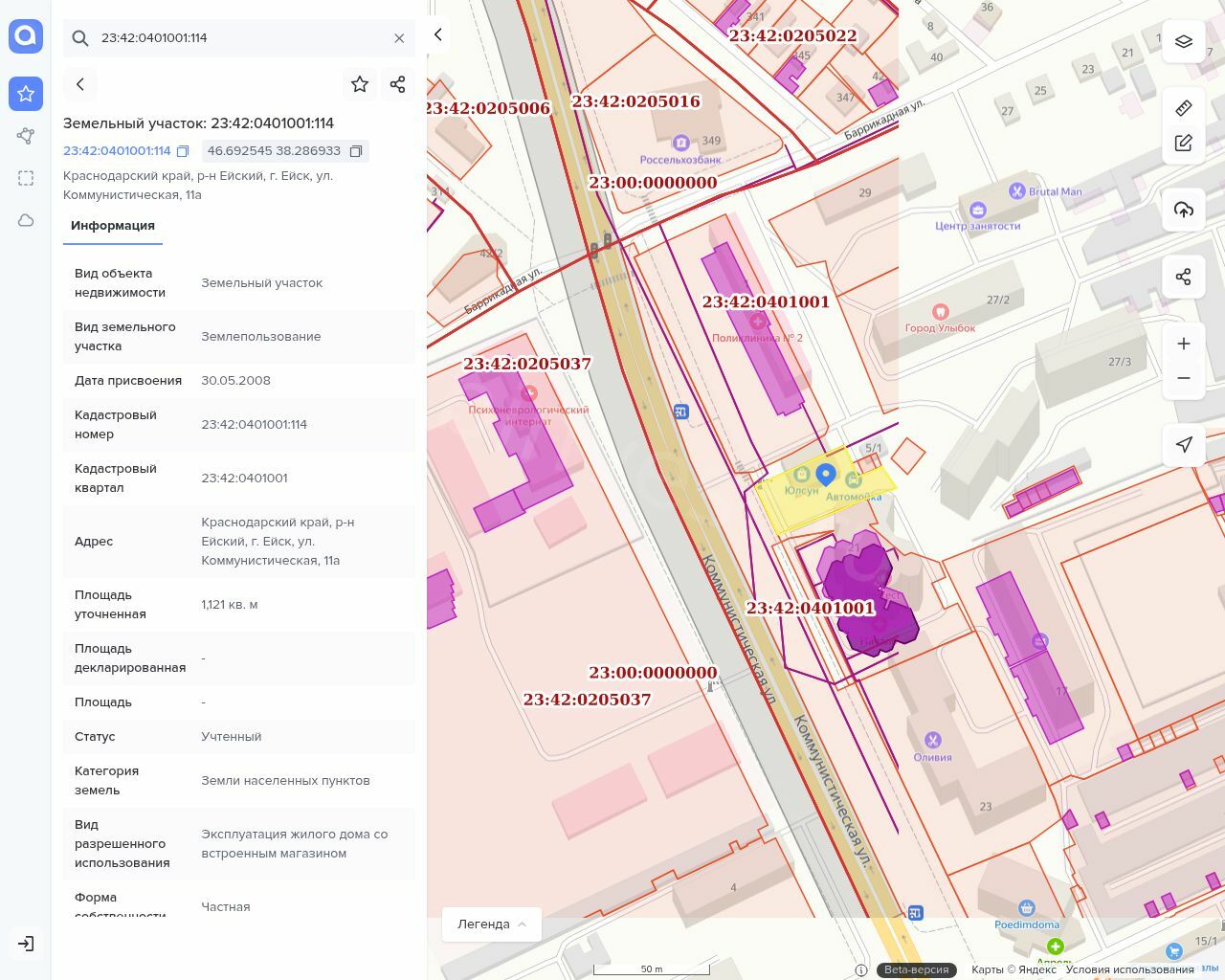This screenshot has width=1225, height=980.
Task: Copy coordinates 46.692545 38.286933
Action: [356, 151]
